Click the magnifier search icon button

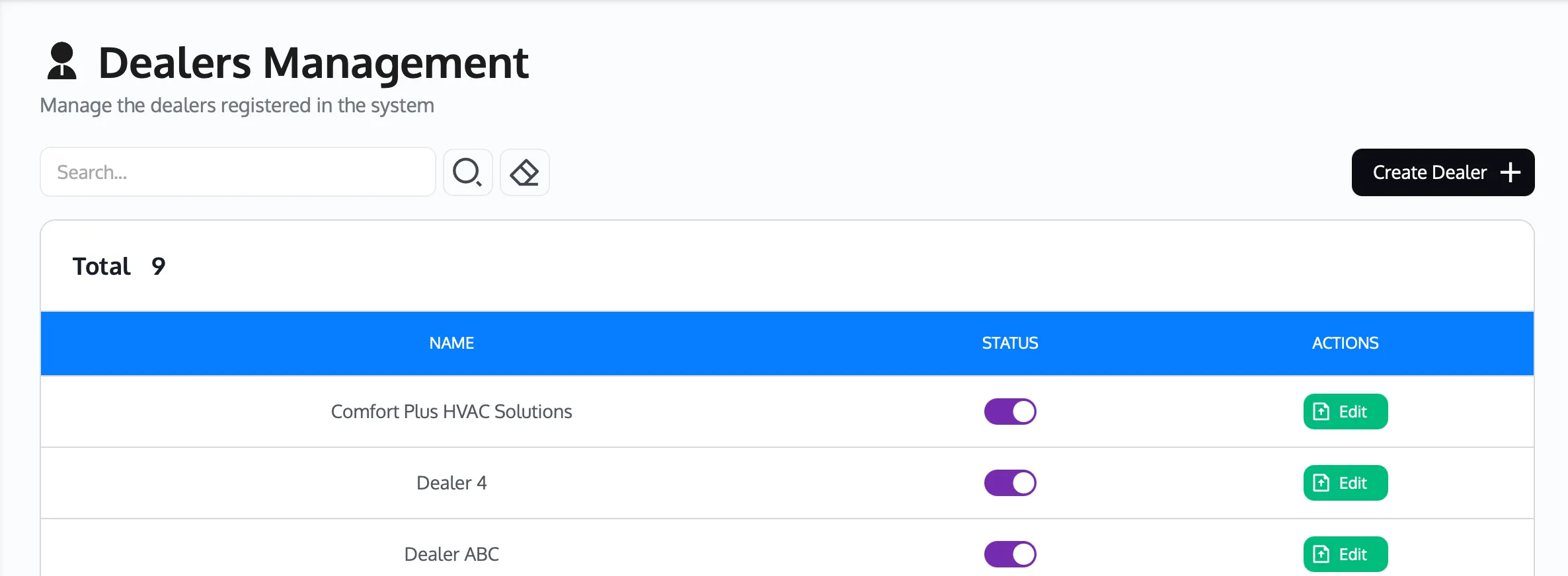click(467, 172)
